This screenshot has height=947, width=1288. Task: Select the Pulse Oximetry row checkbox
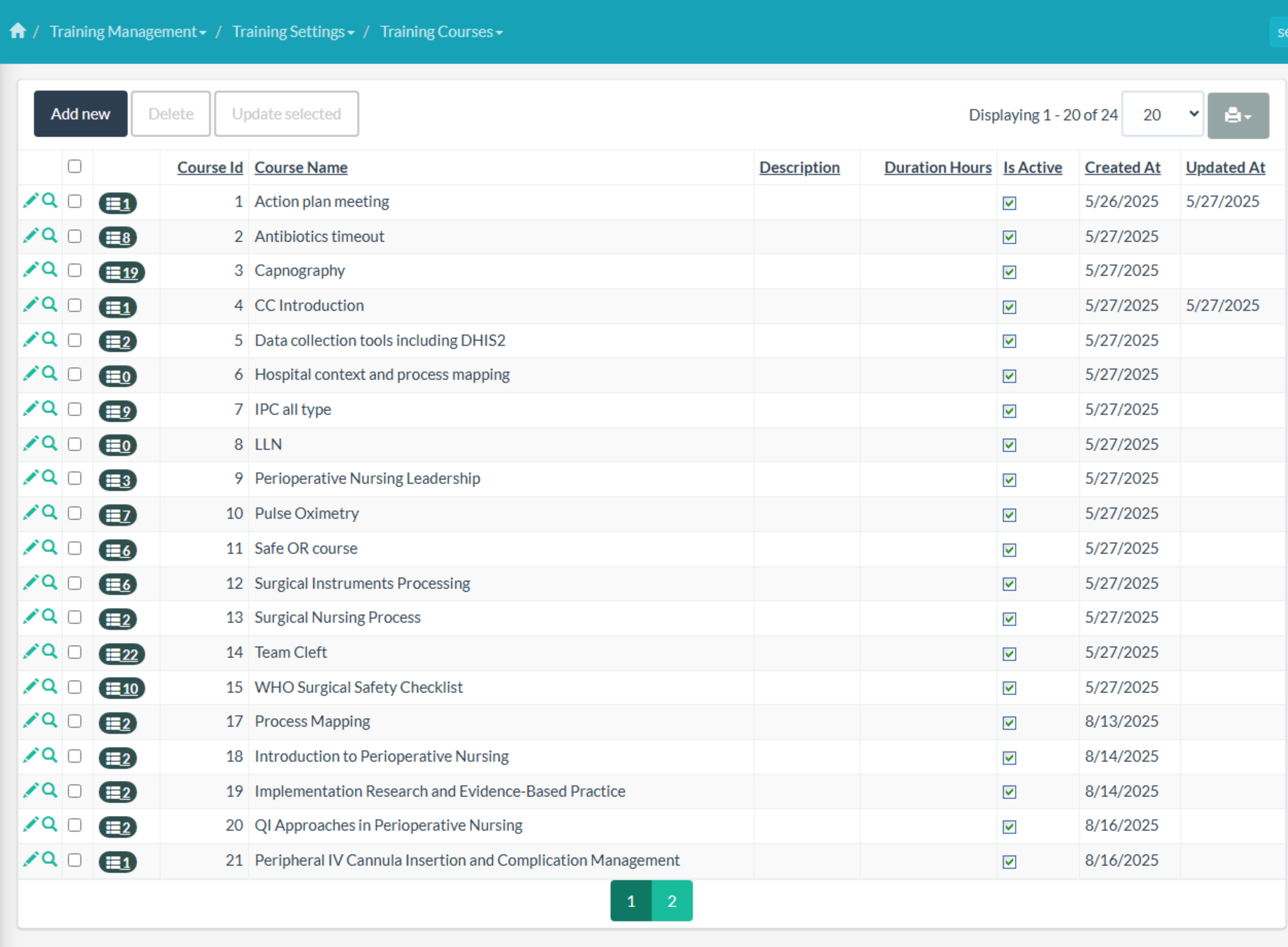pyautogui.click(x=75, y=513)
